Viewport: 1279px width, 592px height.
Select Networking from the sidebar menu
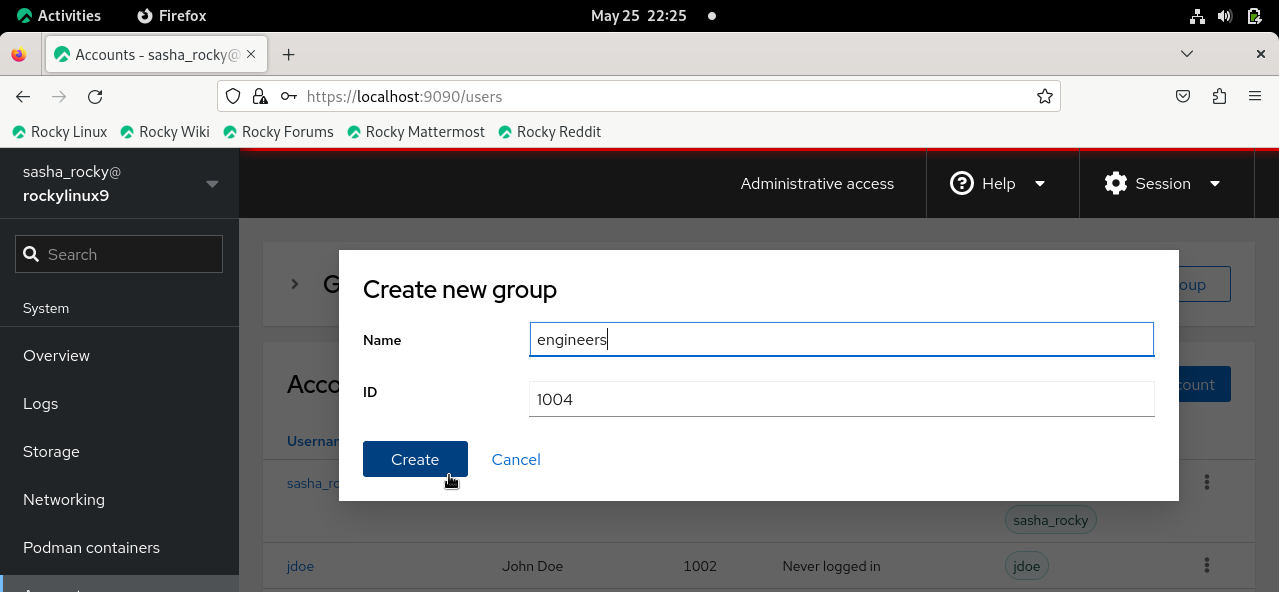(x=64, y=500)
